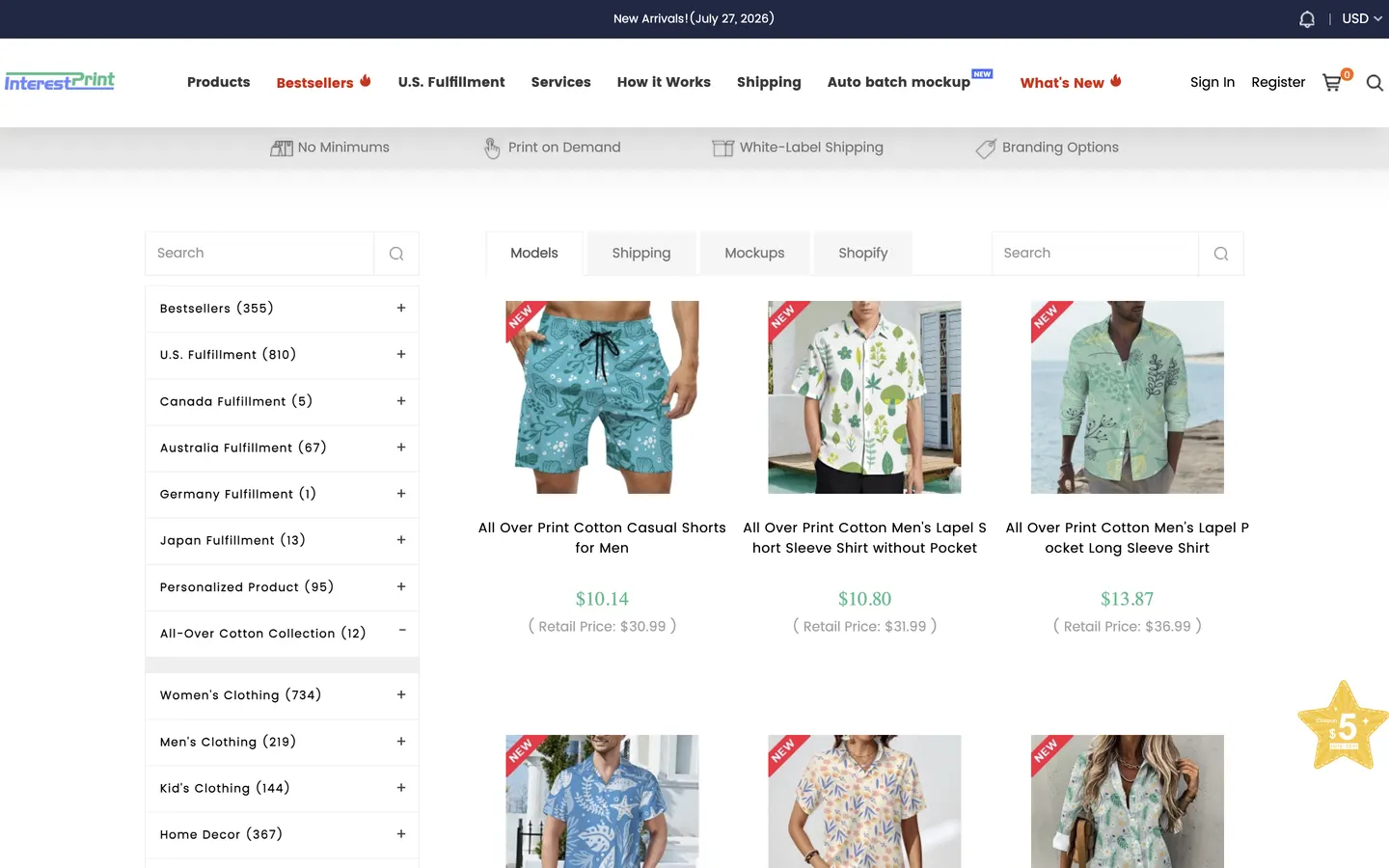This screenshot has height=868, width=1389.
Task: Switch to the Shipping tab
Action: coord(641,253)
